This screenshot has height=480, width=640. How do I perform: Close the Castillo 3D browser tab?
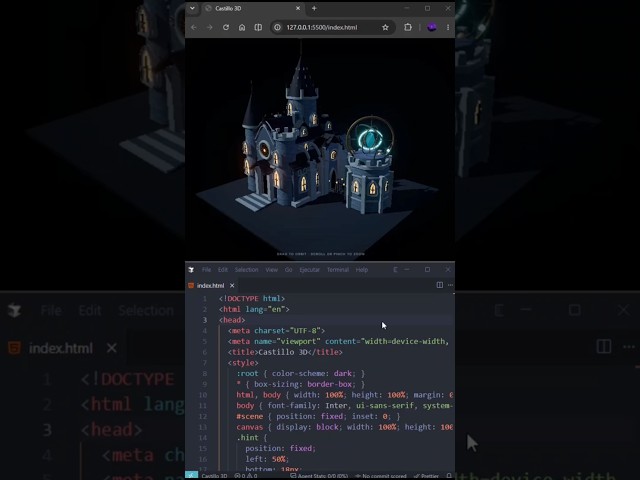(298, 8)
